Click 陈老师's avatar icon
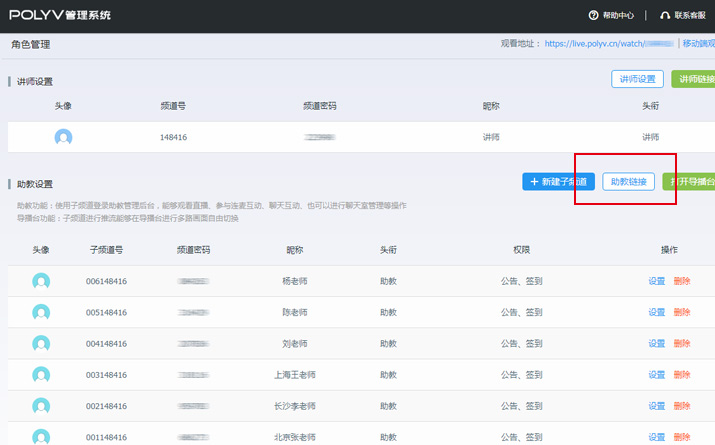 tap(41, 313)
